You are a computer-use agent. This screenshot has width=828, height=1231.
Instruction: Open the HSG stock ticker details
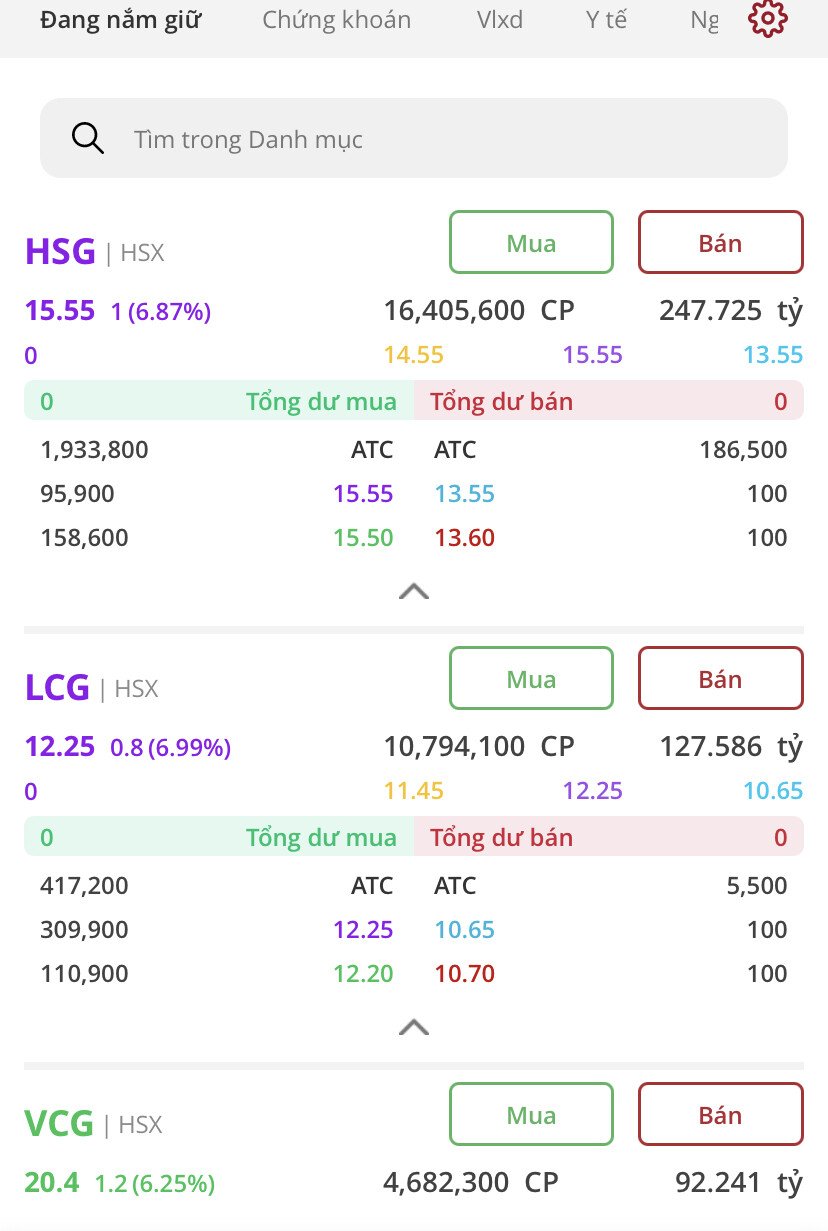[x=60, y=251]
